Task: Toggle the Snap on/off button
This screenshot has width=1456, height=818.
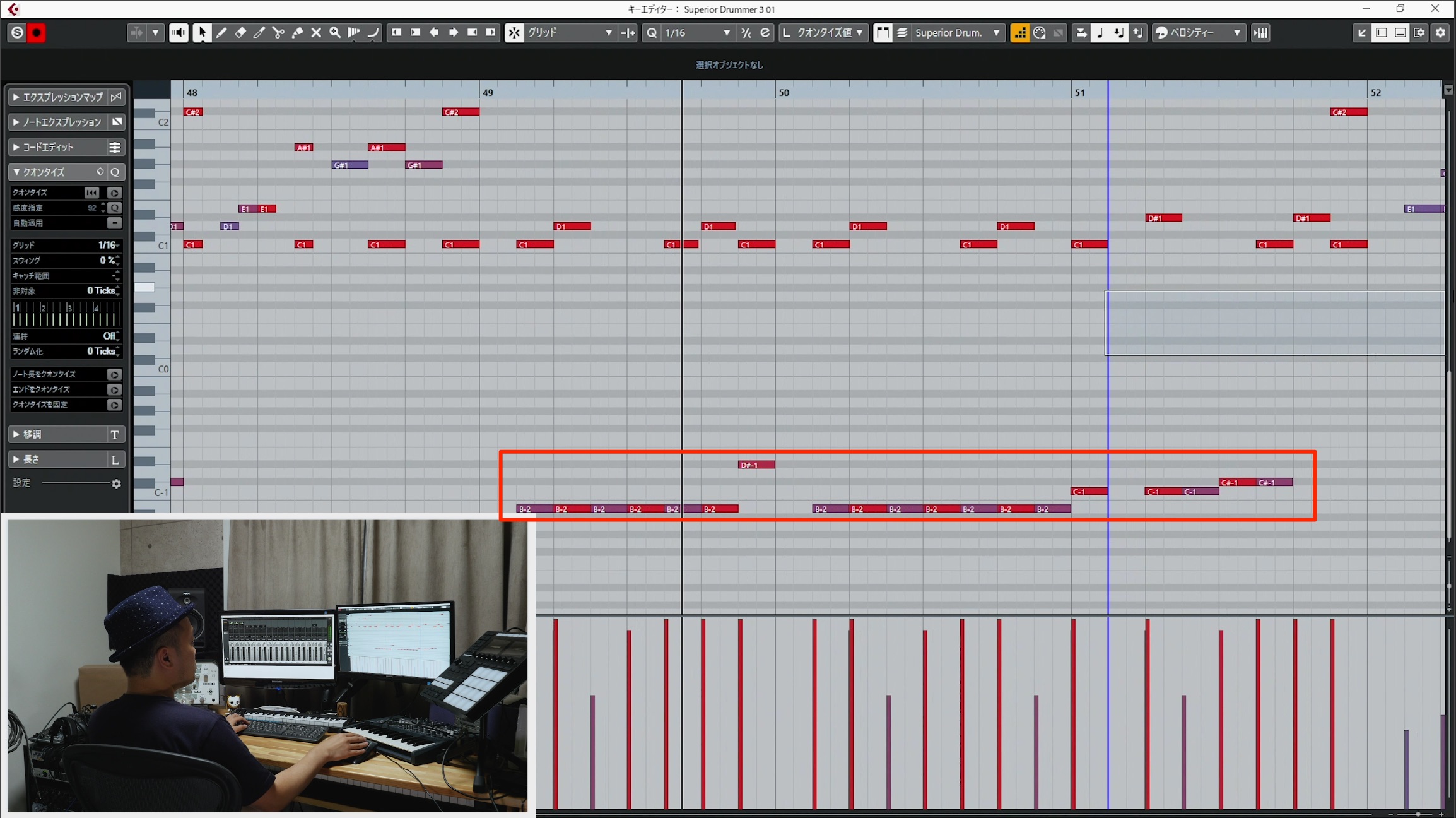Action: click(x=514, y=33)
